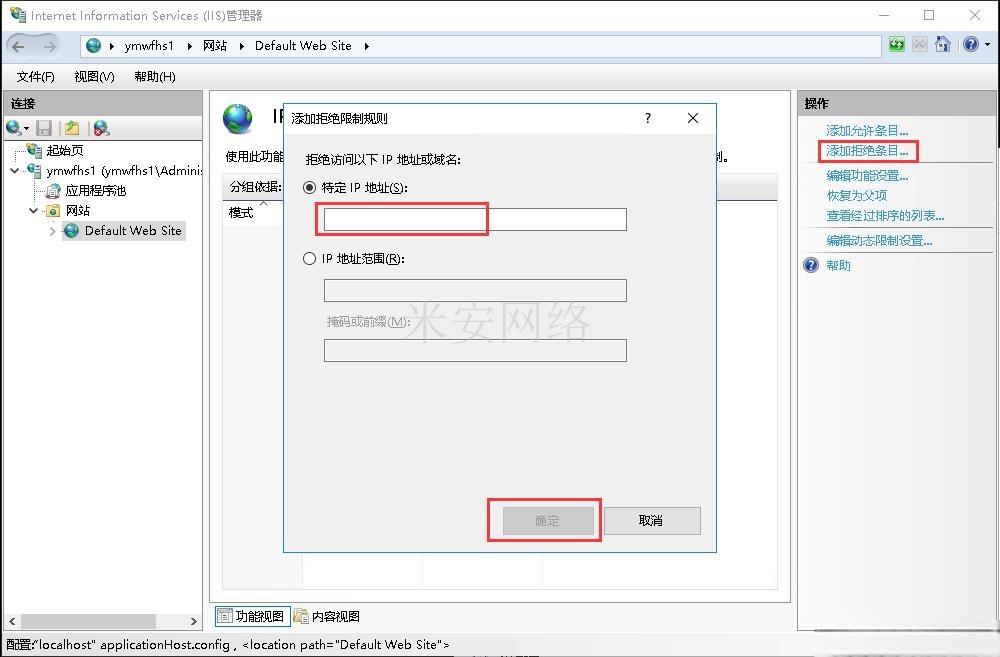
Task: Click Default Web Site in the breadcrumb
Action: click(x=303, y=46)
